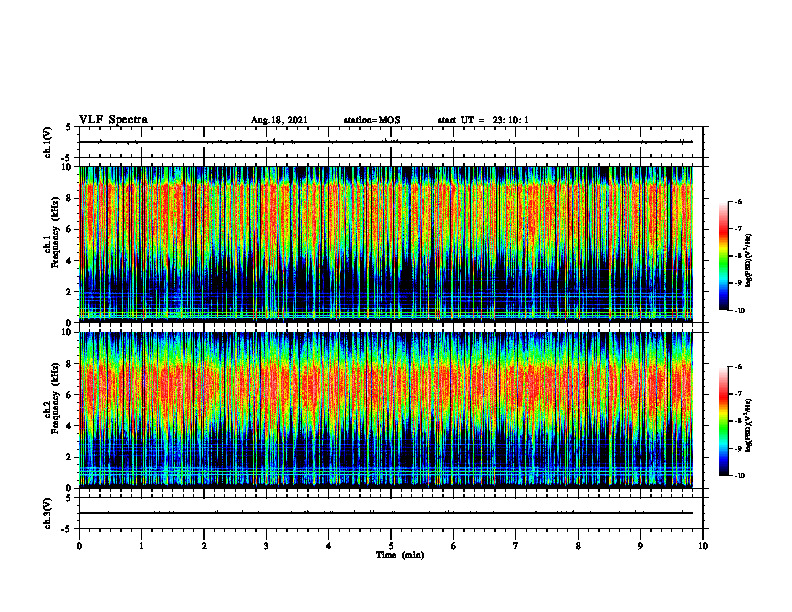Click the ch.2 spectrogram color scale bar
The width and height of the screenshot is (792, 612).
click(723, 421)
